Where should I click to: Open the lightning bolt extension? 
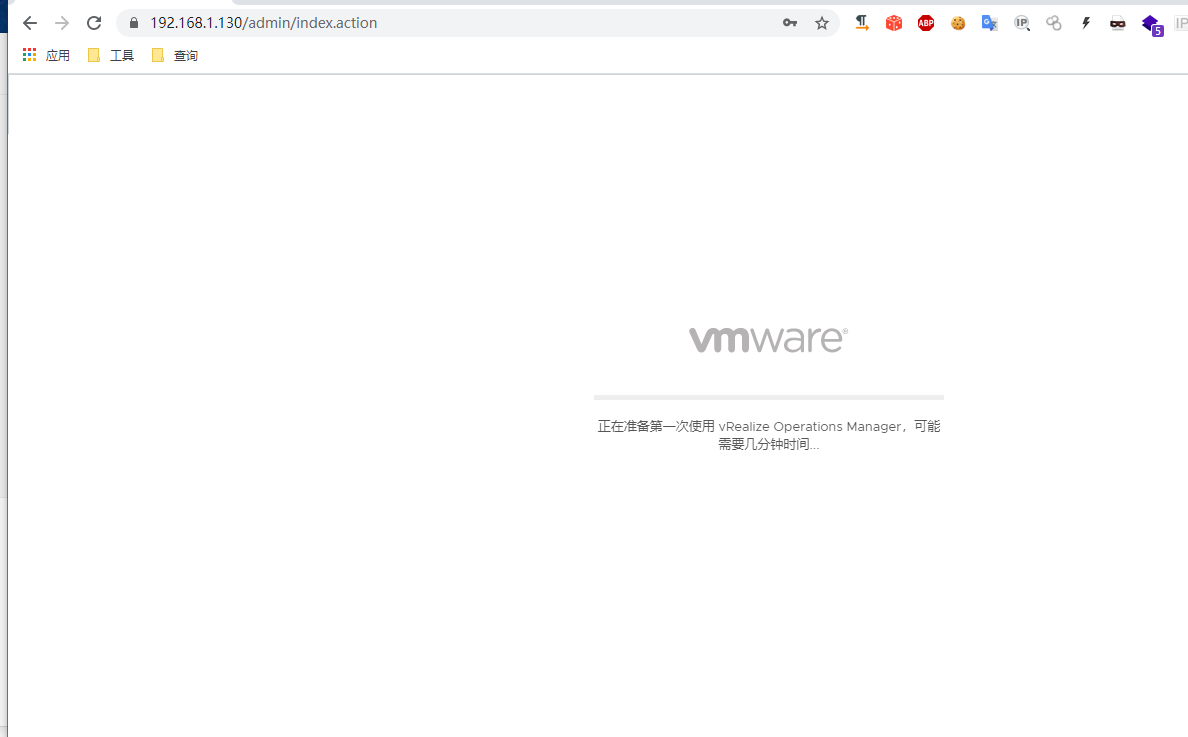pos(1086,23)
